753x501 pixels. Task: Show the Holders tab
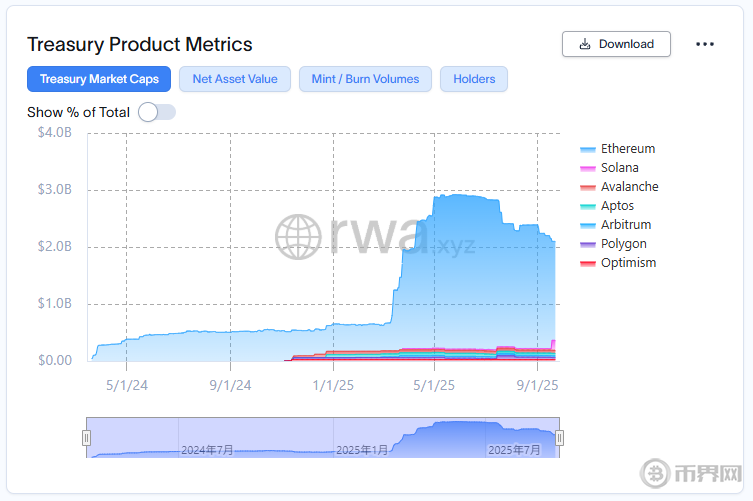tap(474, 79)
